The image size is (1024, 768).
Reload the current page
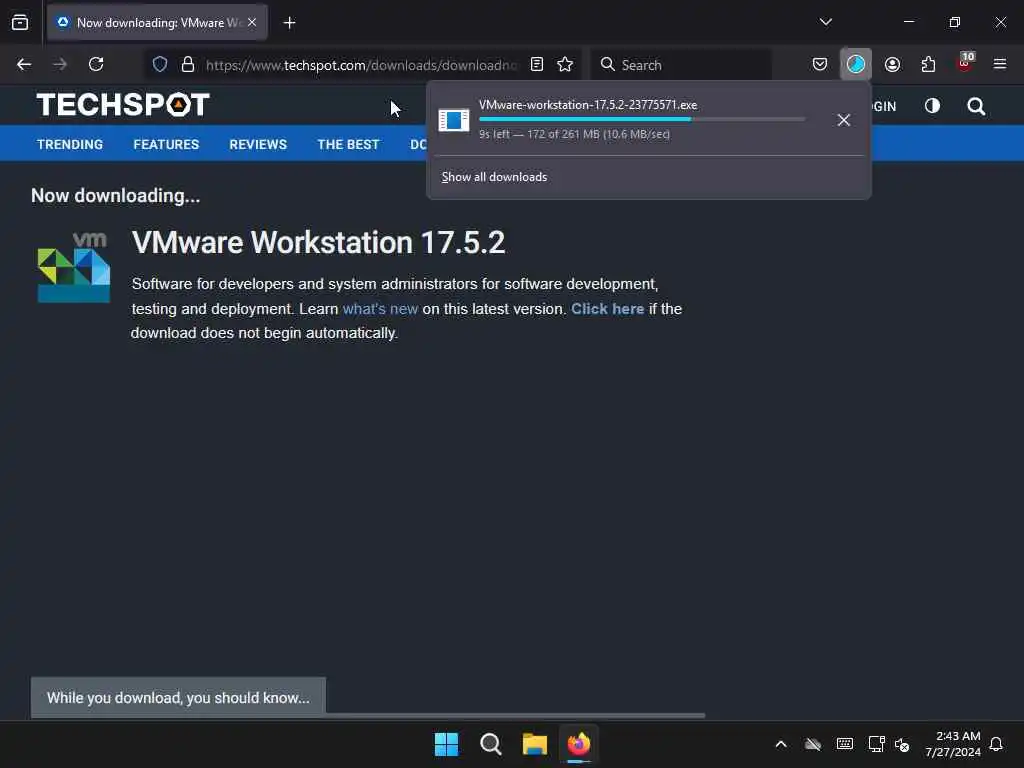point(96,64)
